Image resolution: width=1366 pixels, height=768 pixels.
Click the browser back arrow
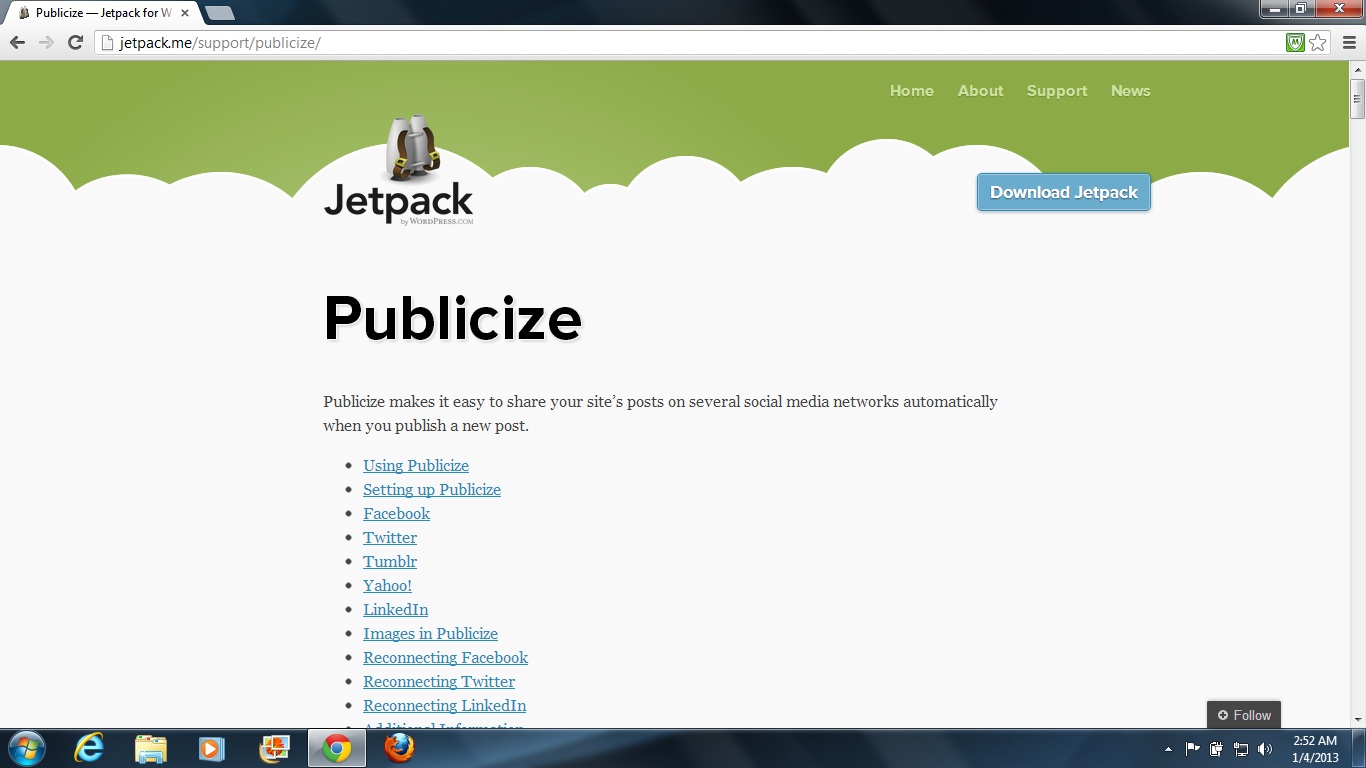point(17,42)
